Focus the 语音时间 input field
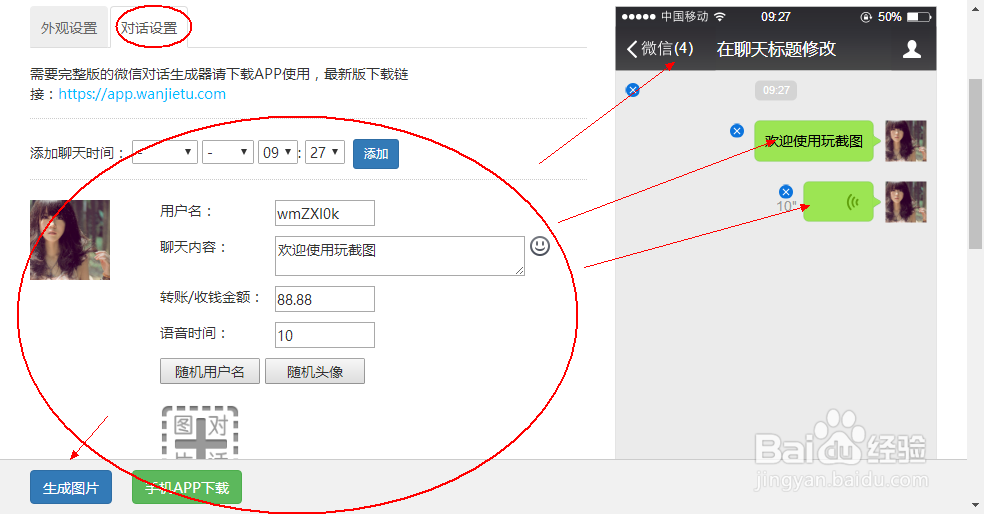The image size is (984, 514). [324, 335]
